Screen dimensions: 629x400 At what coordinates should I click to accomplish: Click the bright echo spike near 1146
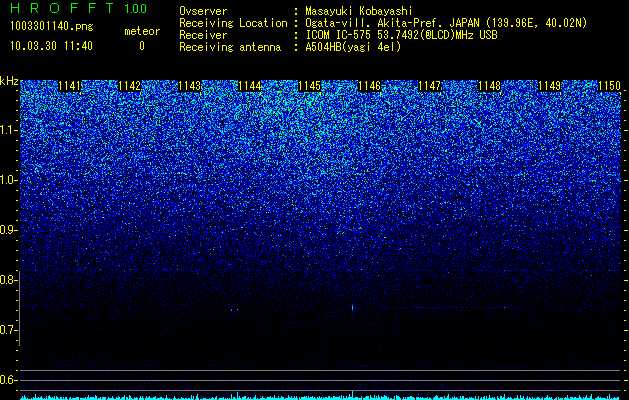tap(353, 308)
